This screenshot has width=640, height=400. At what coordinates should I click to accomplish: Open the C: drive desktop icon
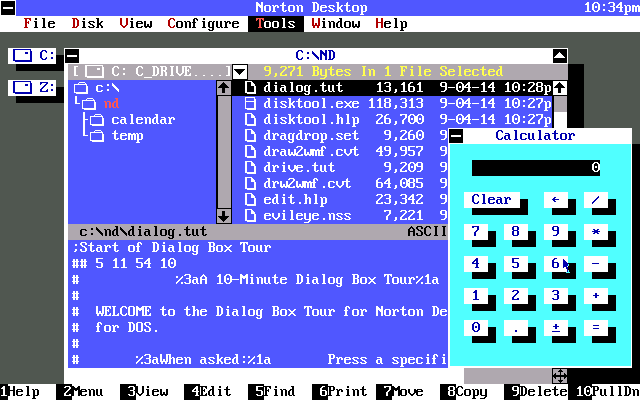[x=31, y=56]
